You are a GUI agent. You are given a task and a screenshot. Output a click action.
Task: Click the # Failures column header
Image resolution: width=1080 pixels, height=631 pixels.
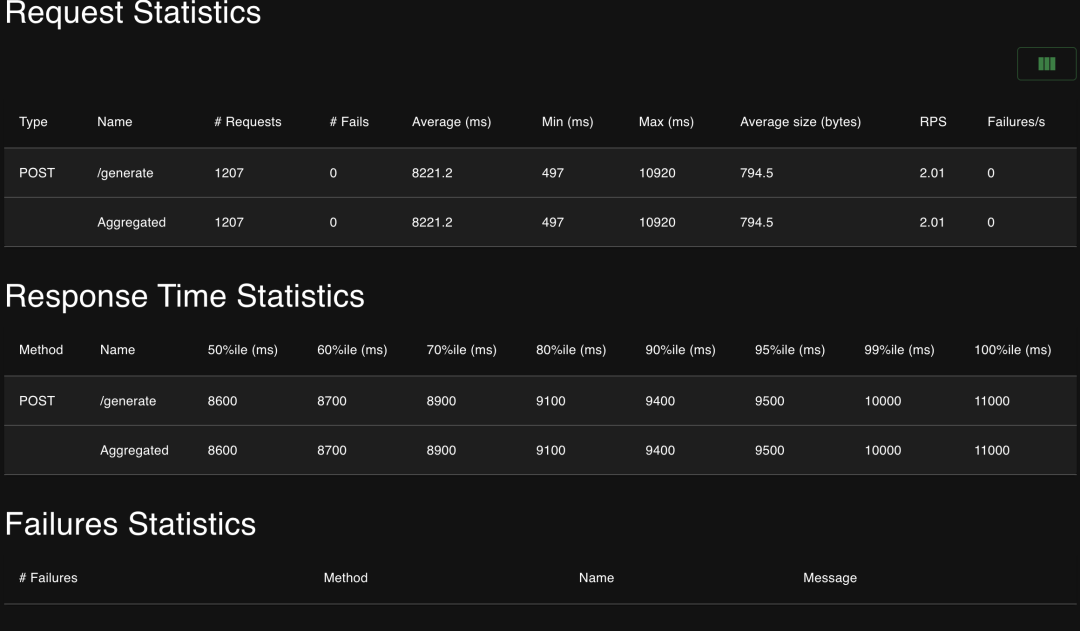point(48,578)
